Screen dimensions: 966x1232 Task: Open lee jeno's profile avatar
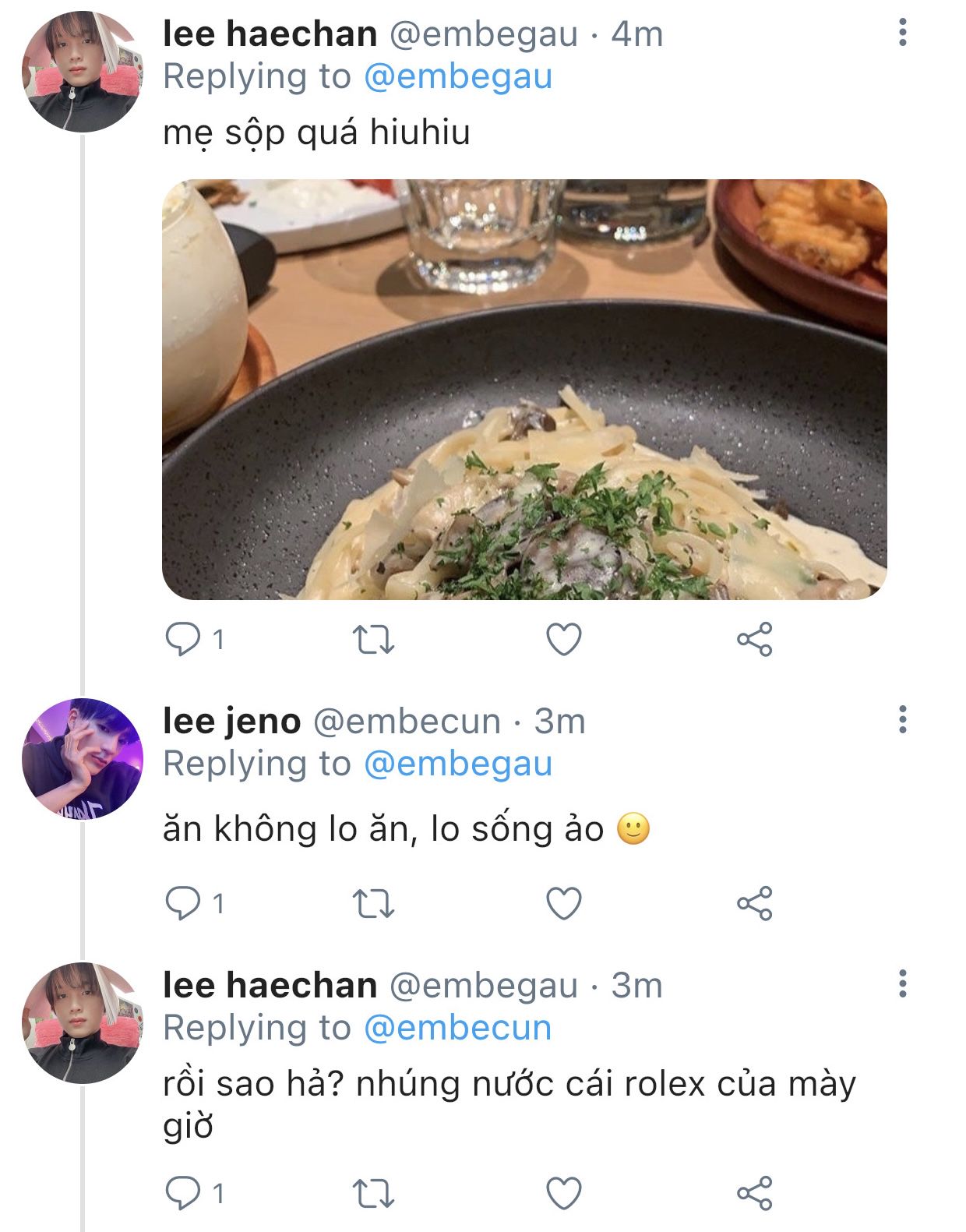click(x=83, y=758)
